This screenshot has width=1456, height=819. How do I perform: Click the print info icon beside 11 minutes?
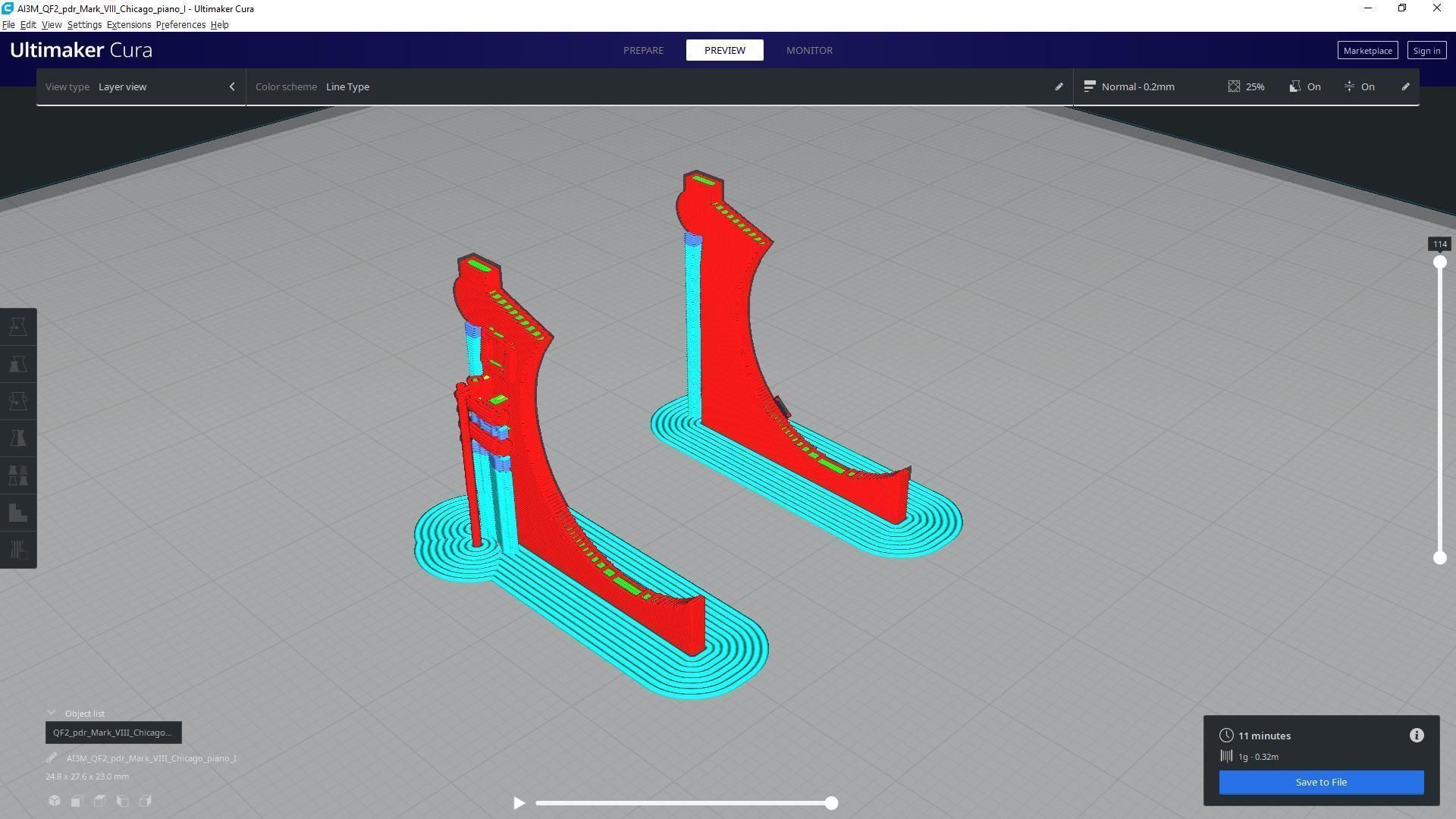1416,736
